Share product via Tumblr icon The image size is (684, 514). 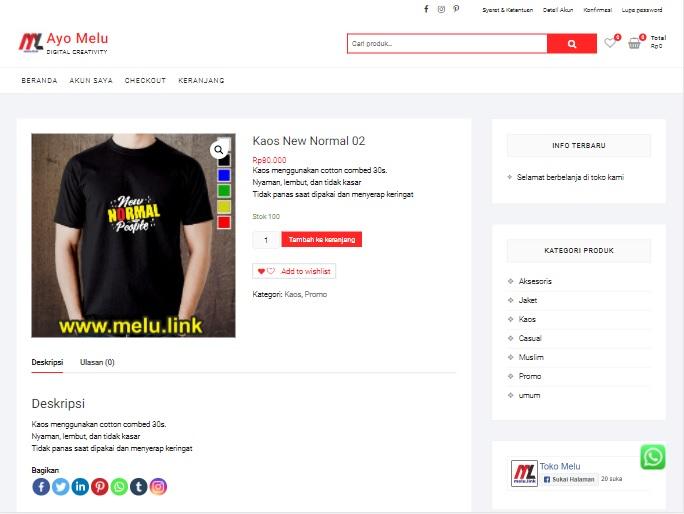click(139, 487)
